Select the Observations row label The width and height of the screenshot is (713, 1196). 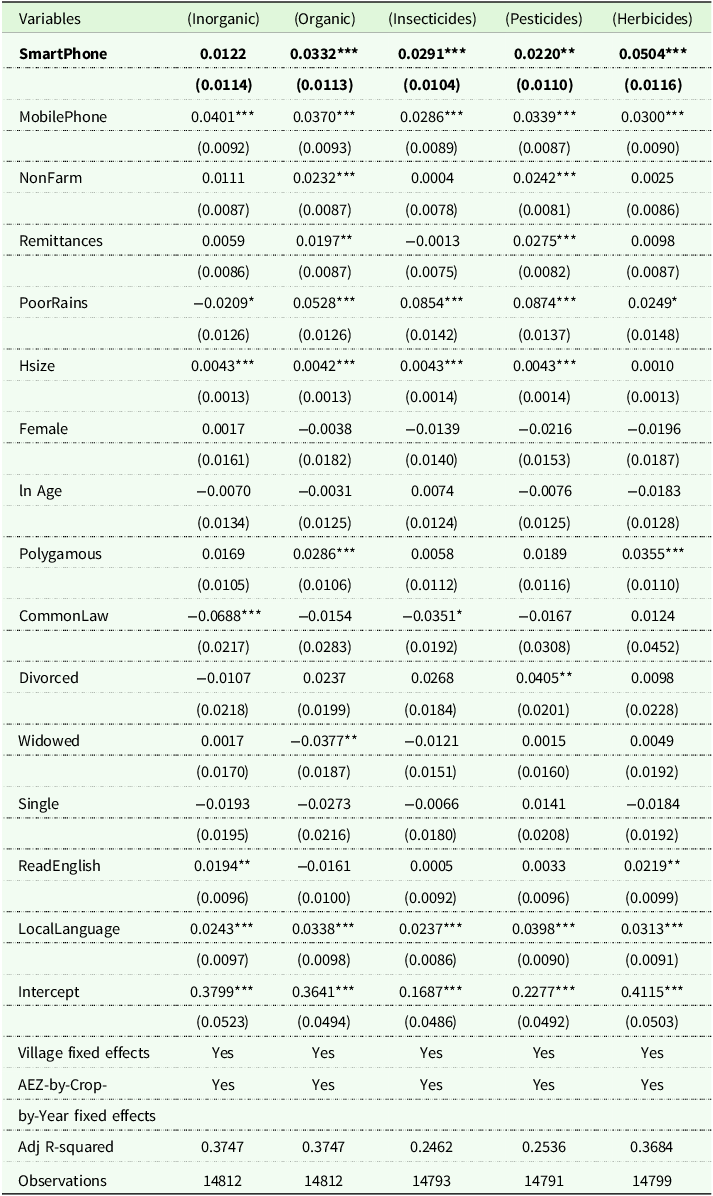[63, 1180]
